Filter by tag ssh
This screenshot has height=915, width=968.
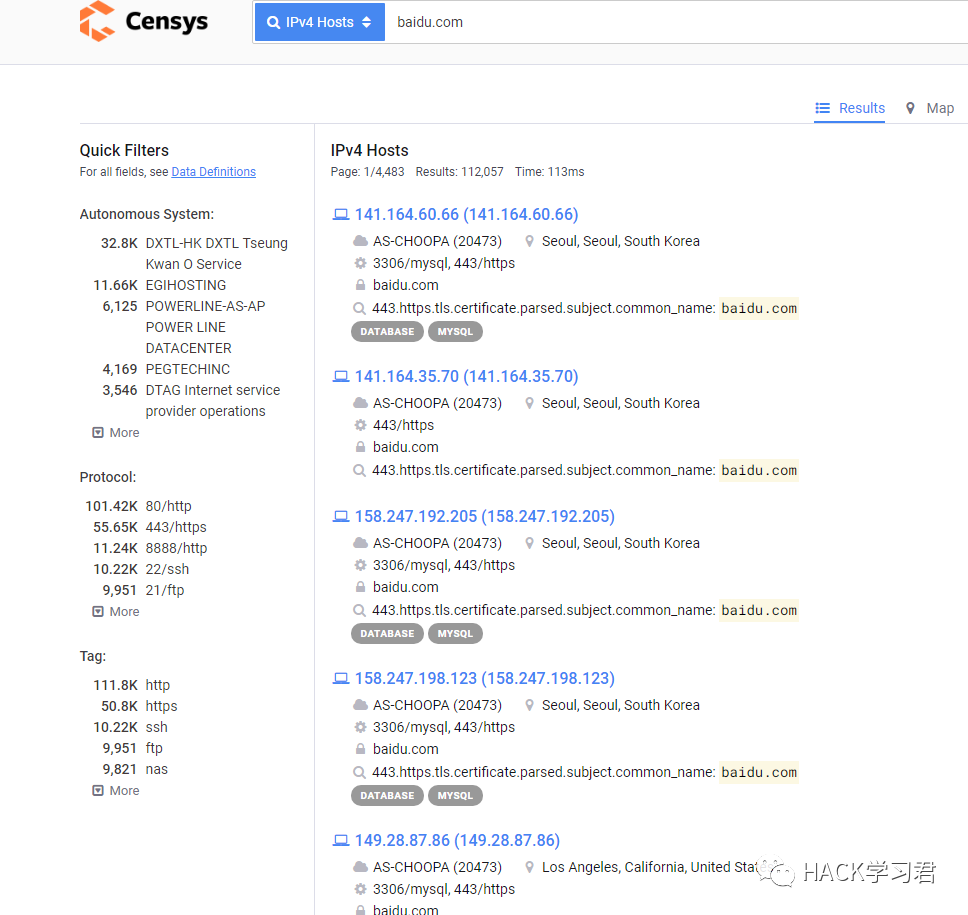pyautogui.click(x=156, y=727)
